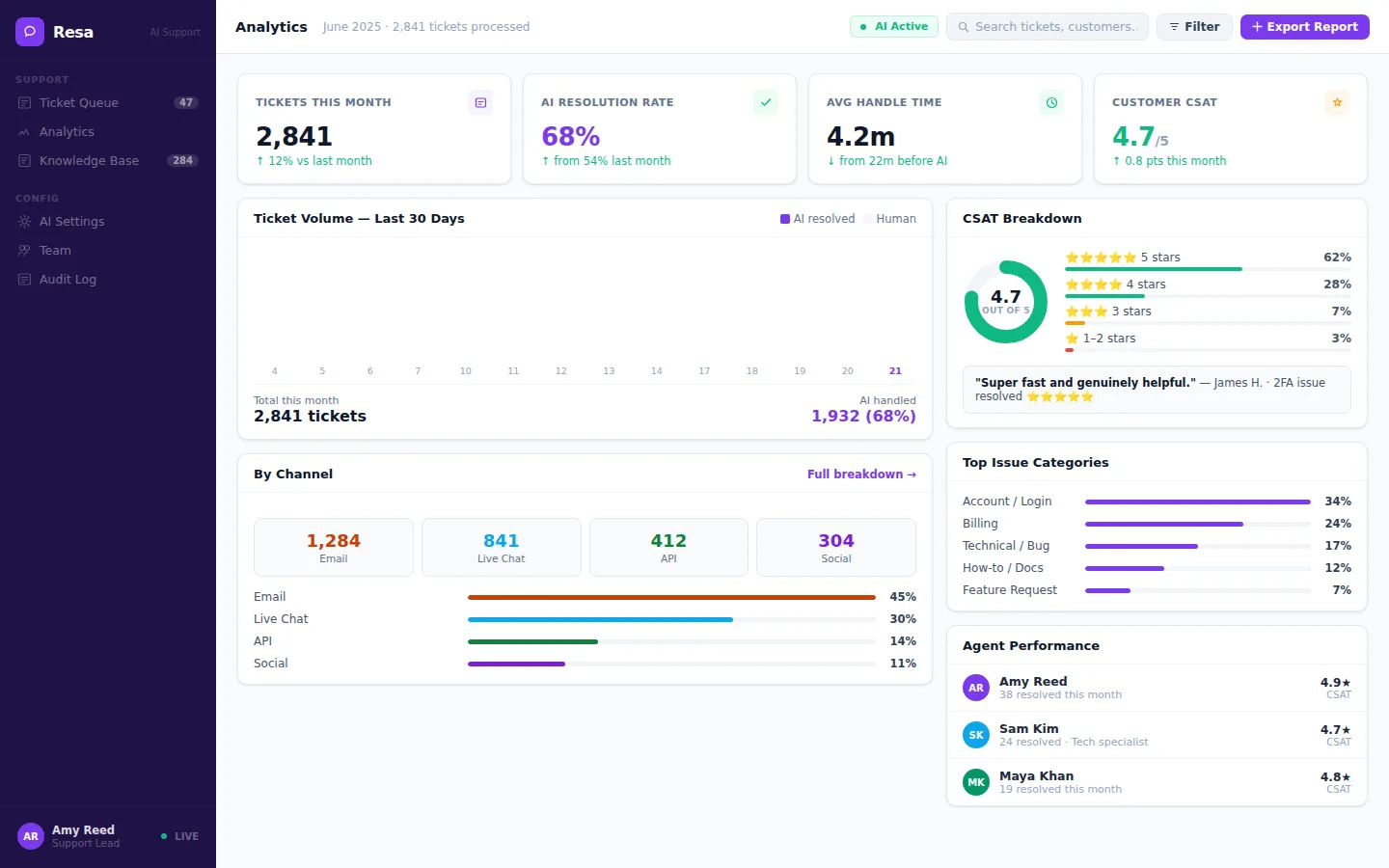Click the Email 45% progress bar

coord(671,597)
